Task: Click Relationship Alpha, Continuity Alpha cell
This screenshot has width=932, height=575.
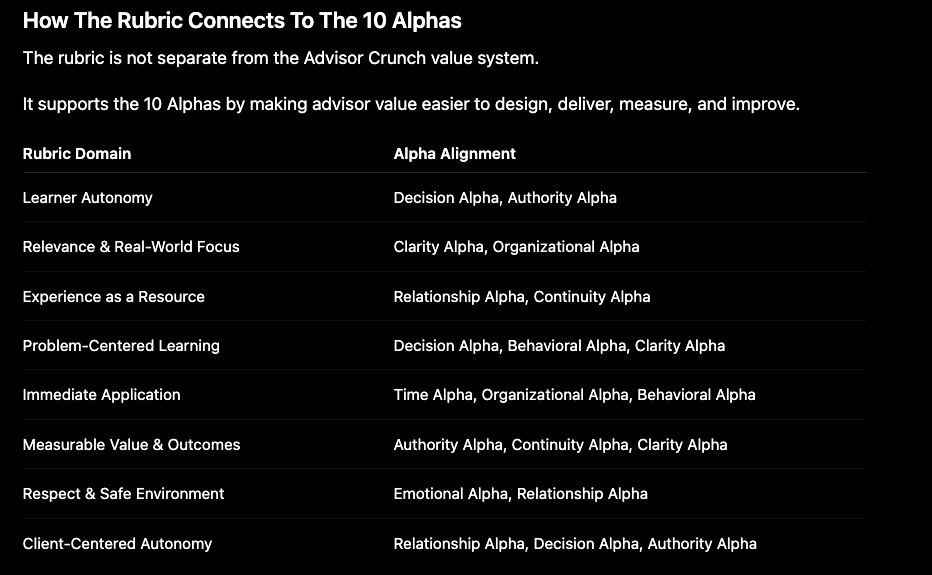Action: (x=522, y=297)
